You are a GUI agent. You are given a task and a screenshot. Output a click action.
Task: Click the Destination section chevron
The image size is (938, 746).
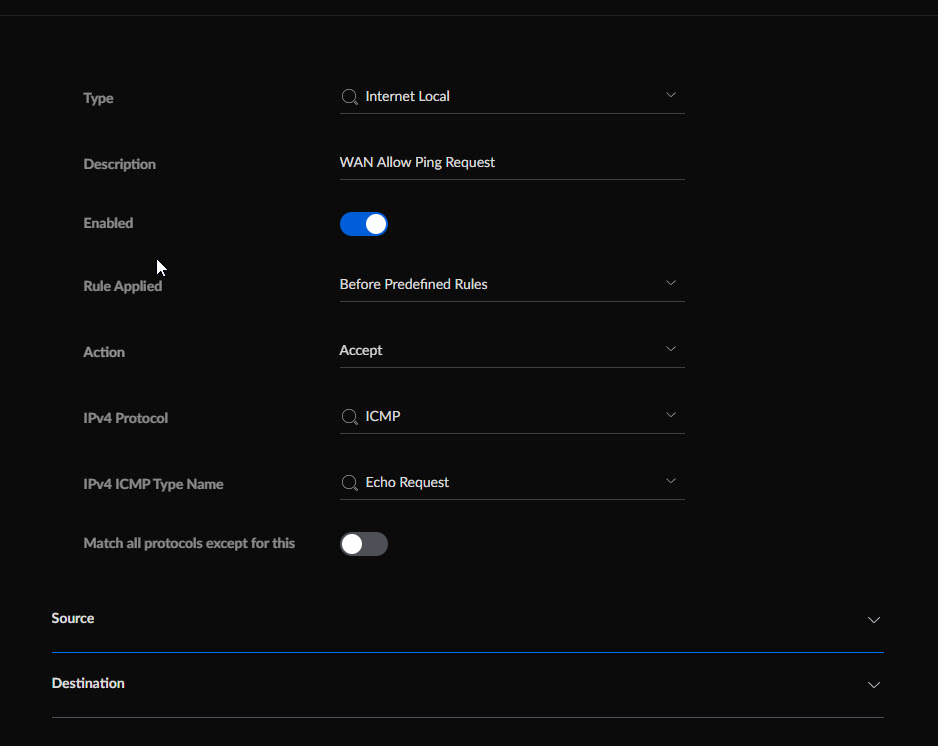[874, 684]
